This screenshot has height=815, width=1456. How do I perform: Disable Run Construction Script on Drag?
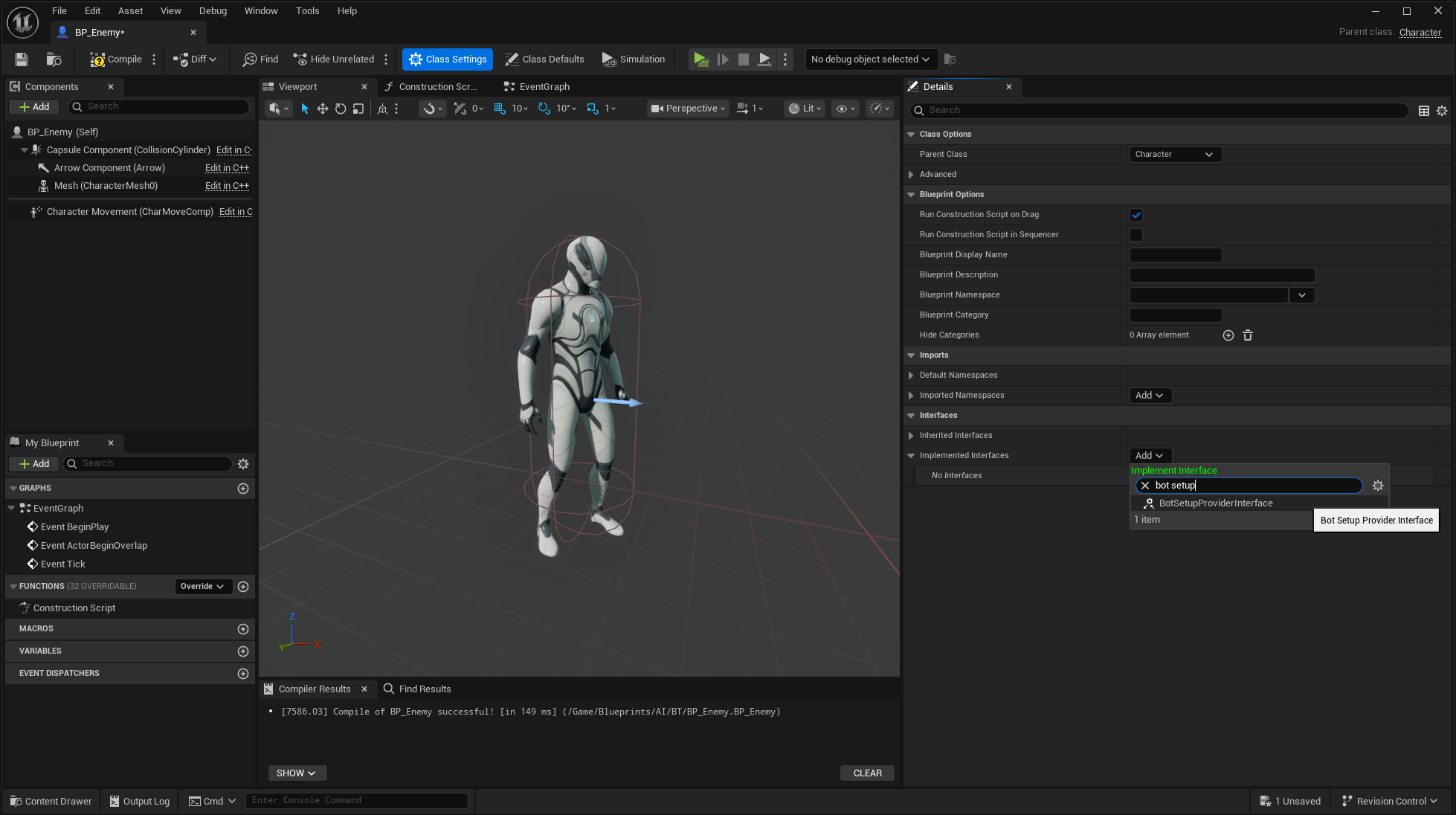(x=1136, y=214)
